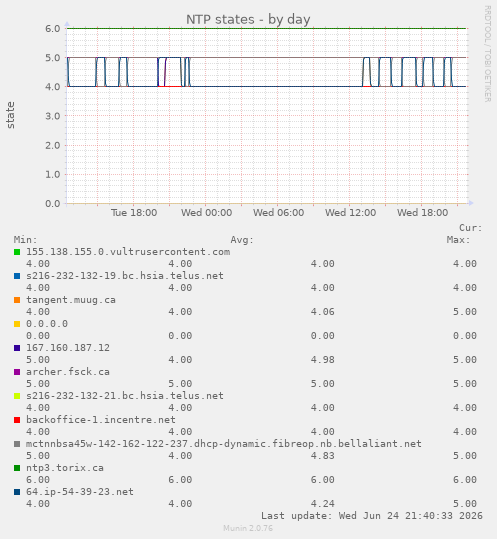Click the Wed 12:00 time axis label
497x539 pixels.
click(x=351, y=213)
